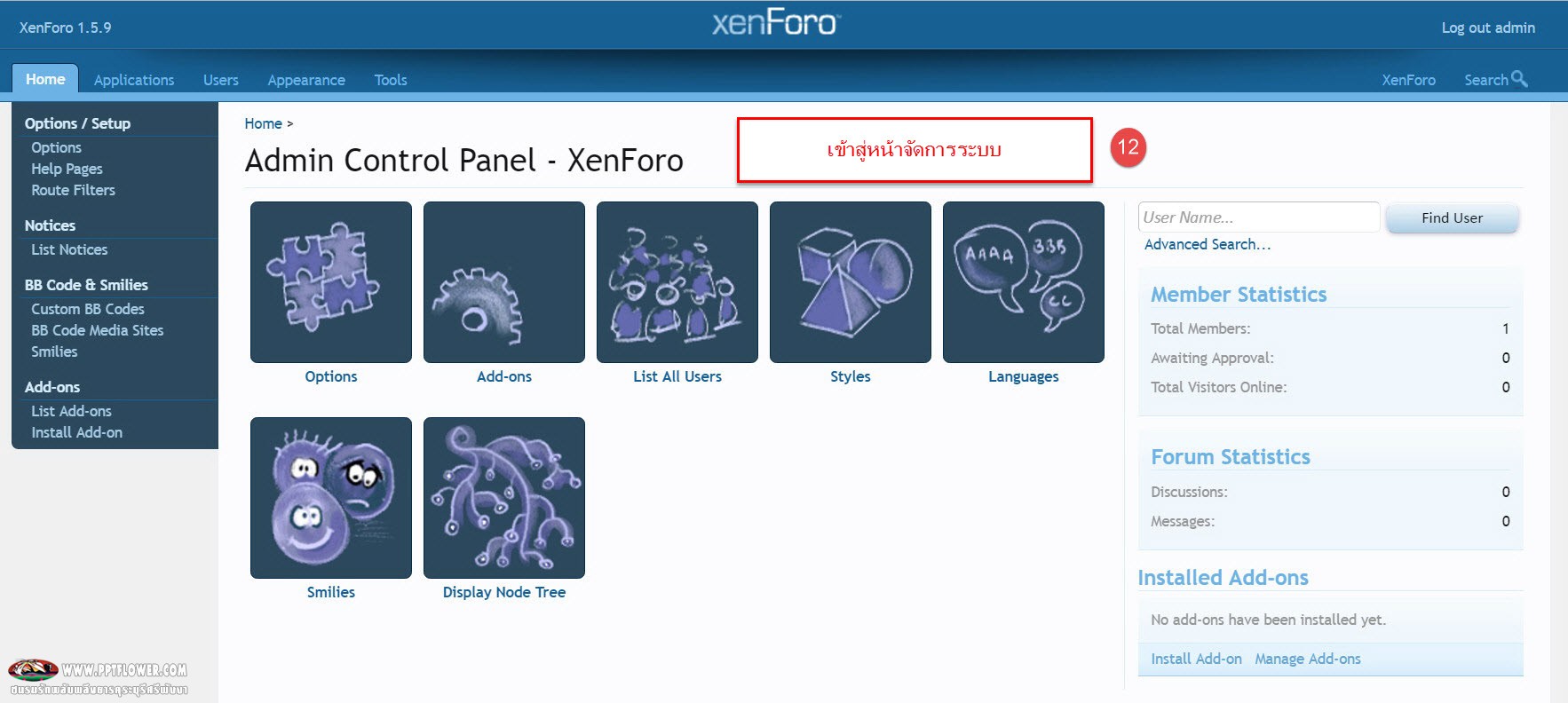Screen dimensions: 1568x703
Task: Click the xenForo logo in the header
Action: [x=775, y=22]
